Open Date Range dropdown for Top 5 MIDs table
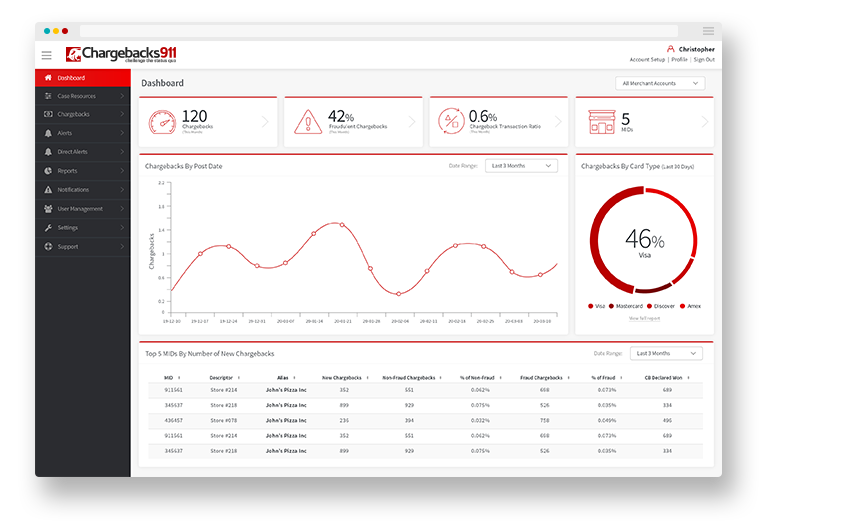 [666, 353]
